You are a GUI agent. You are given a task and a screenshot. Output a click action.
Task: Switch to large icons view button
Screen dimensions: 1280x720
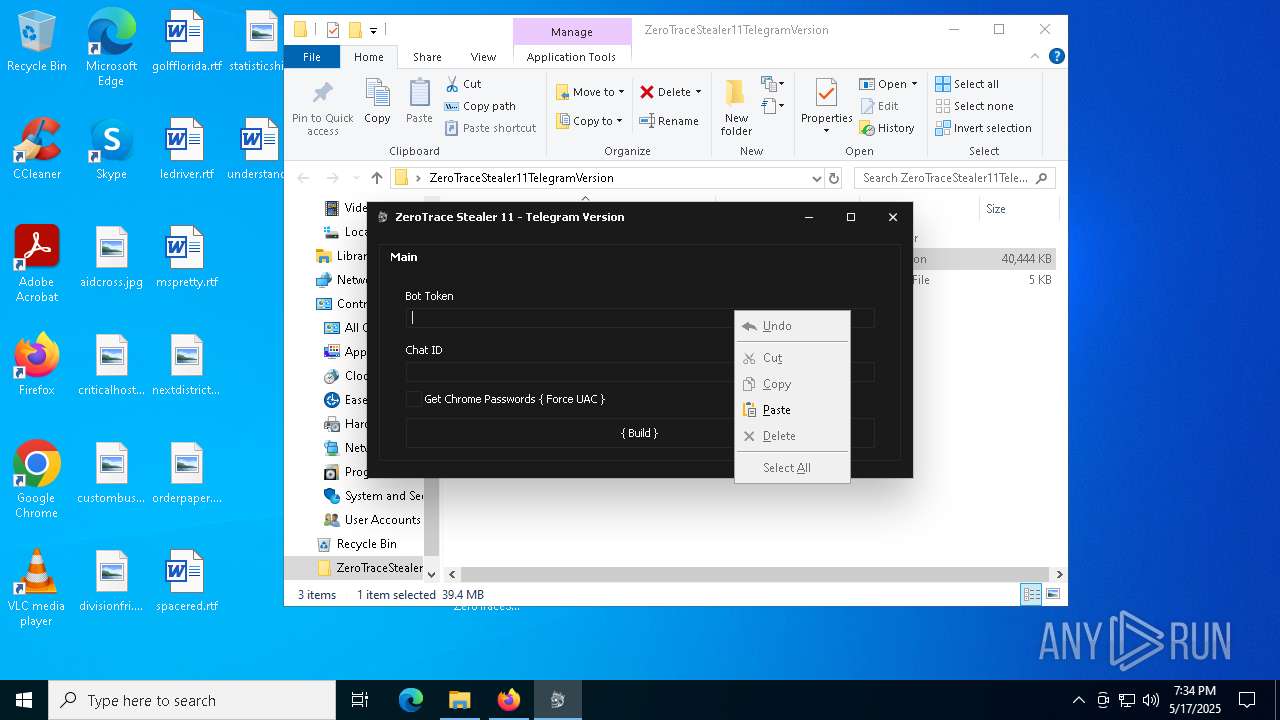click(x=1052, y=595)
